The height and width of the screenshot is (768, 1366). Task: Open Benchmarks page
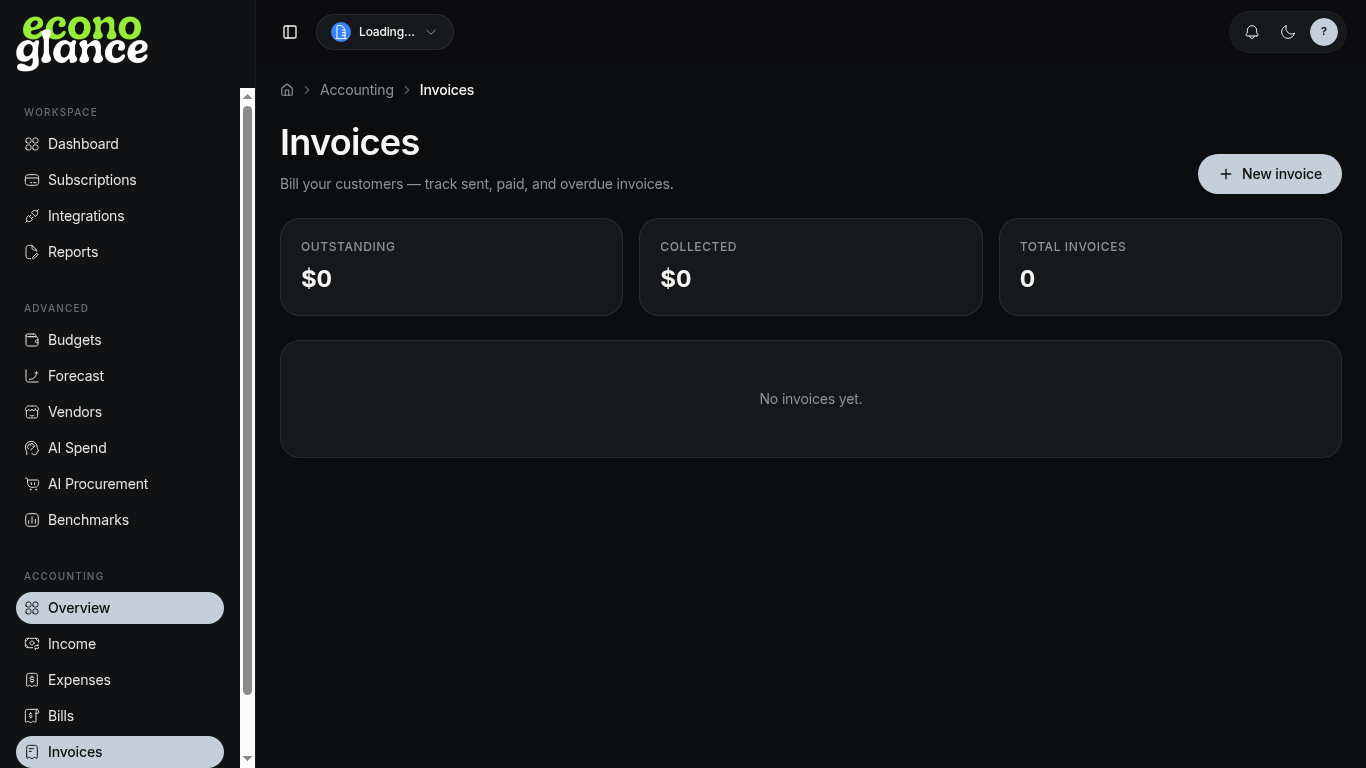tap(120, 520)
